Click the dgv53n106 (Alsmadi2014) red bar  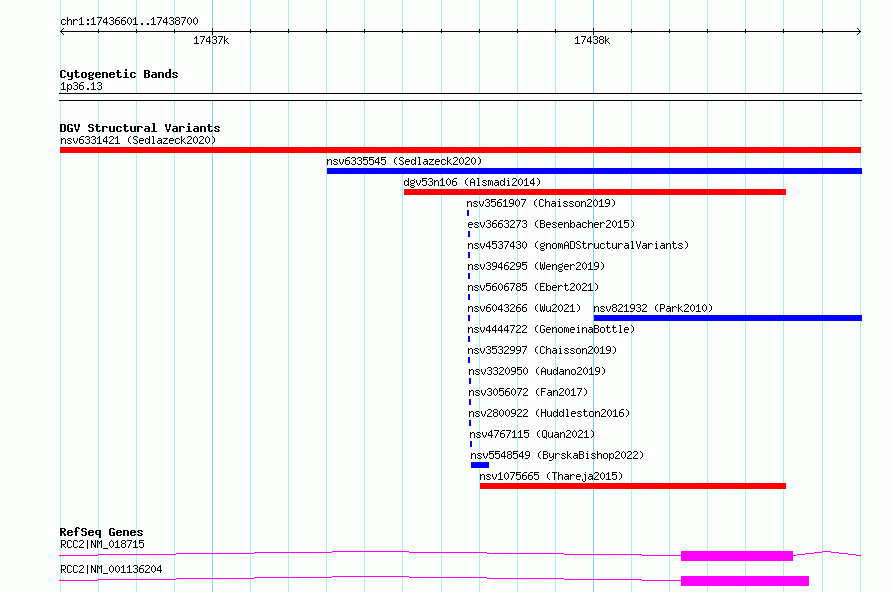click(x=595, y=192)
